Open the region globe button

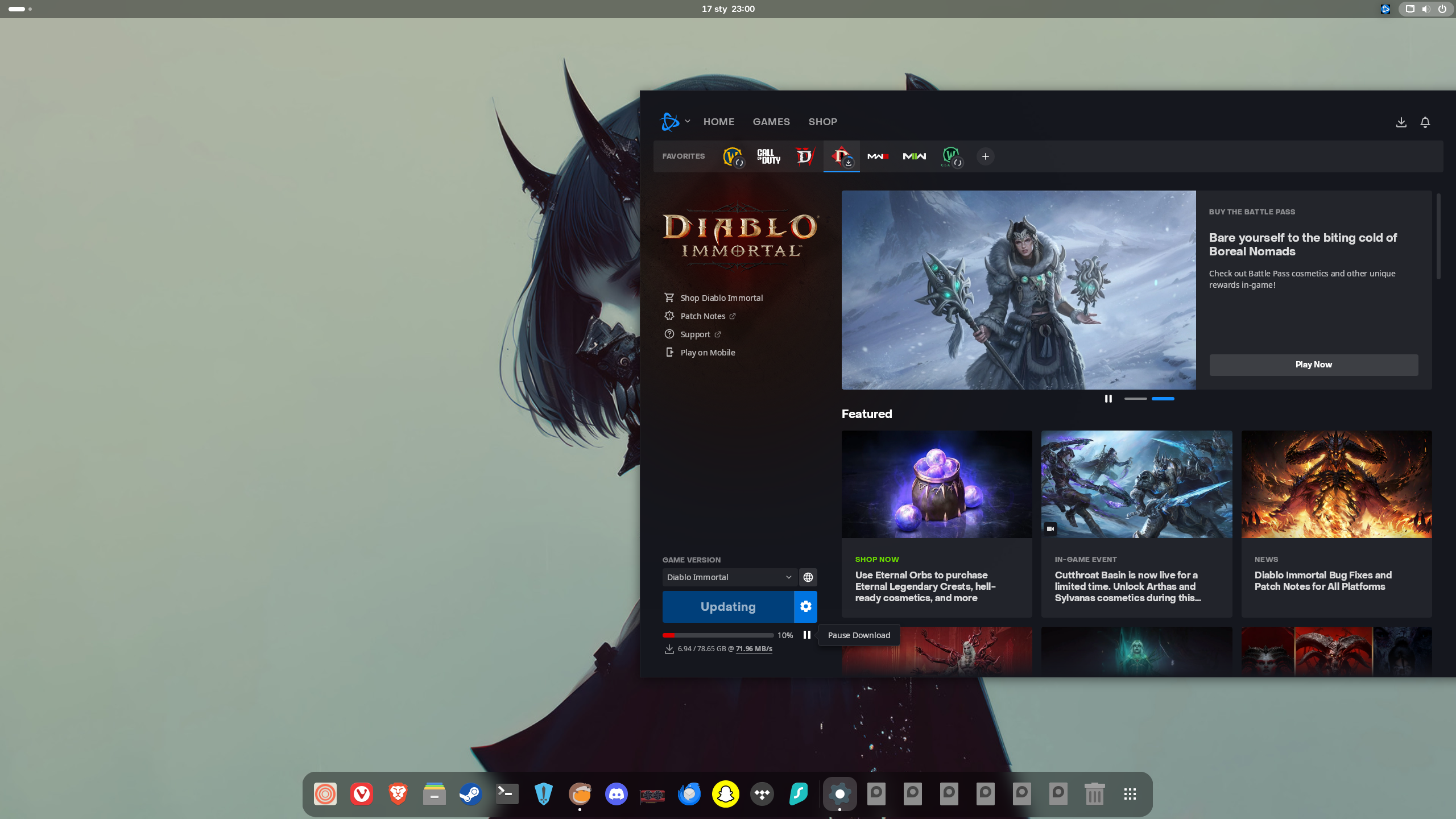click(x=808, y=577)
